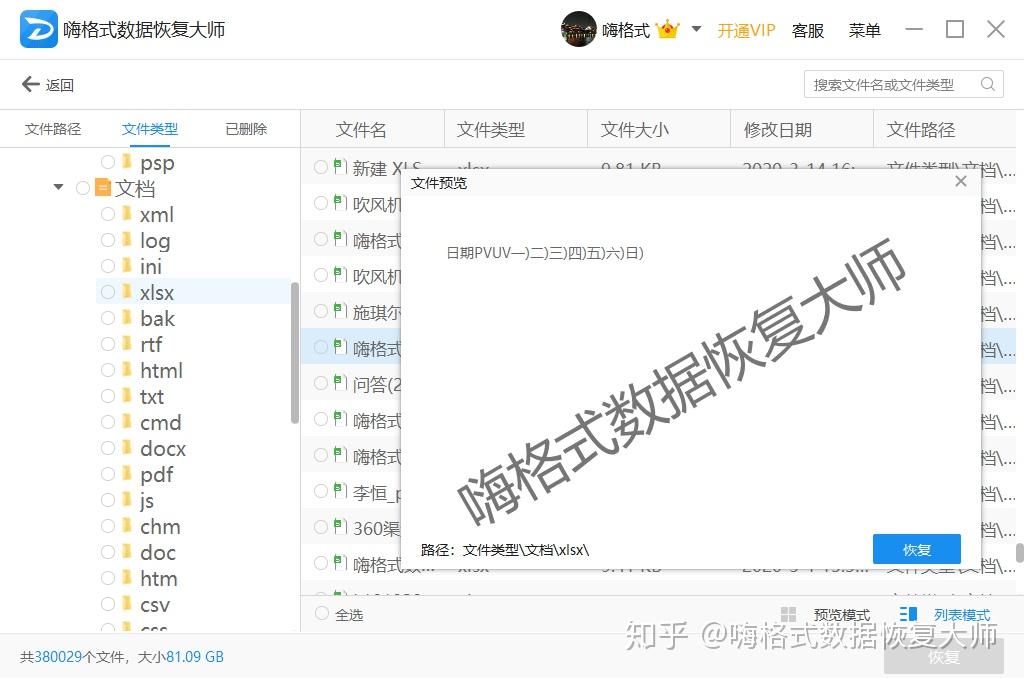Viewport: 1024px width, 678px height.
Task: Select the doc type radio button
Action: (108, 552)
